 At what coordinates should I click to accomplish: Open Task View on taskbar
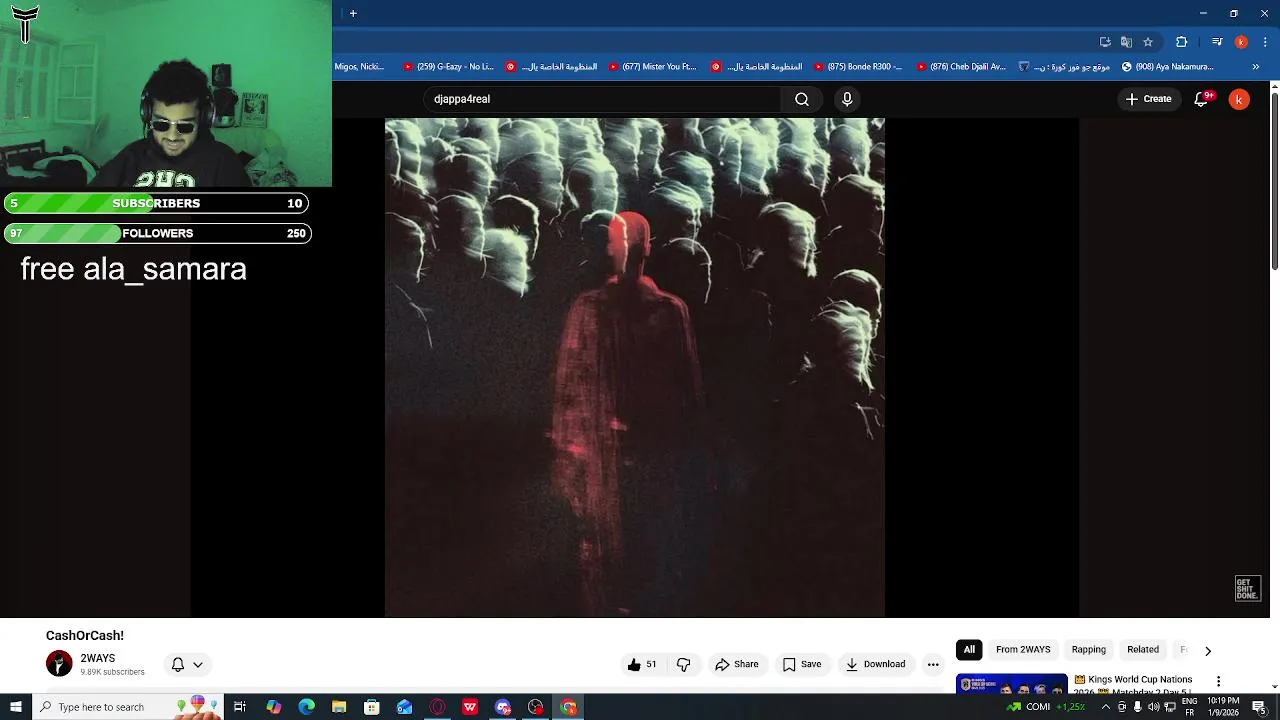pos(240,707)
